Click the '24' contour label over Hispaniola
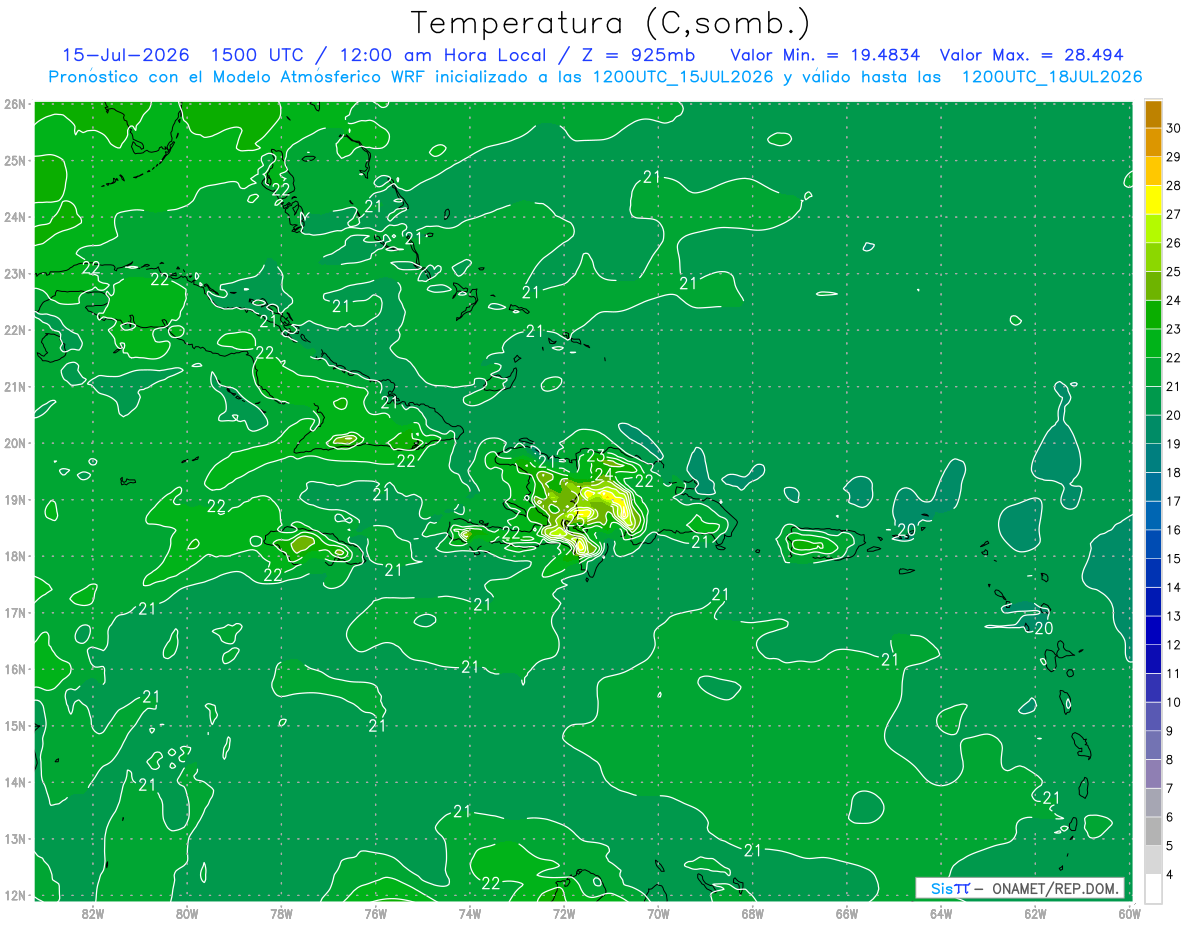 (x=603, y=474)
